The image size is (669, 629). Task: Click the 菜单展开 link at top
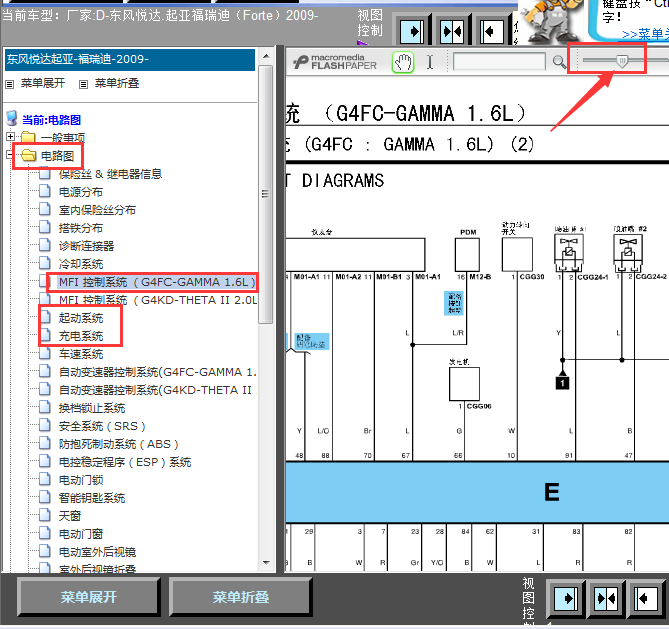click(x=43, y=83)
